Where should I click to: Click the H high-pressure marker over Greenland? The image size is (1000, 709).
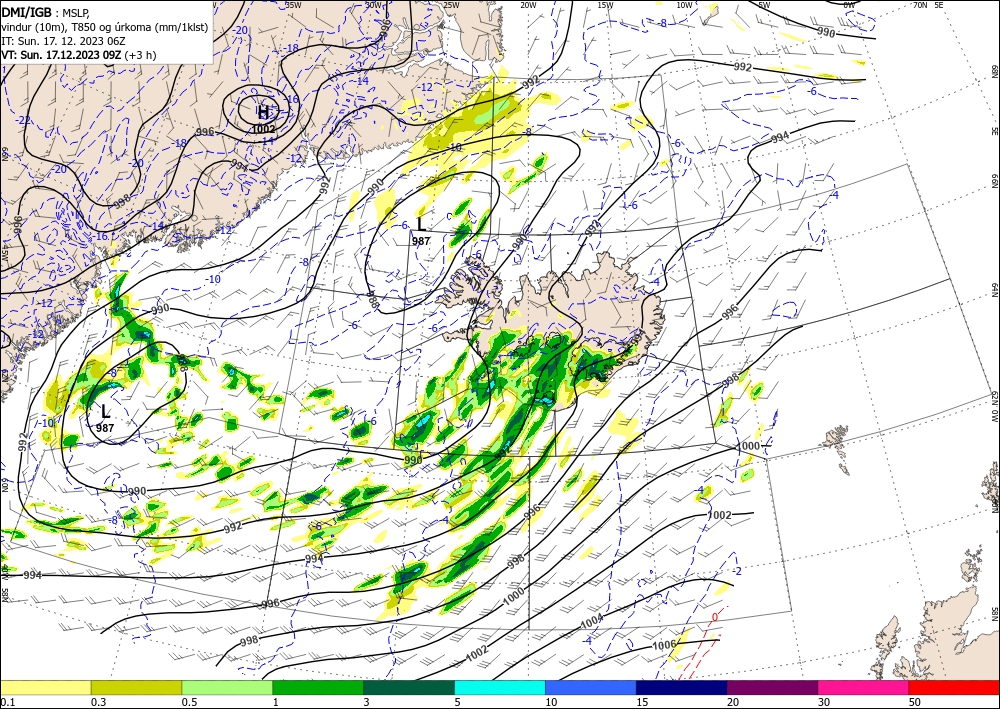(263, 113)
